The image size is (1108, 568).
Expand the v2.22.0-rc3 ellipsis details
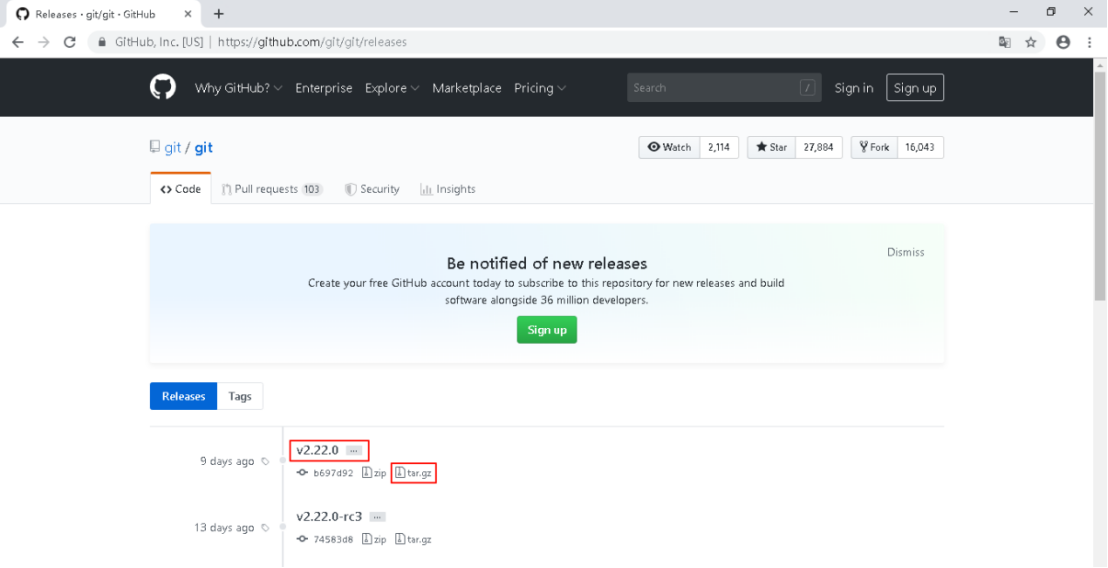pyautogui.click(x=377, y=517)
